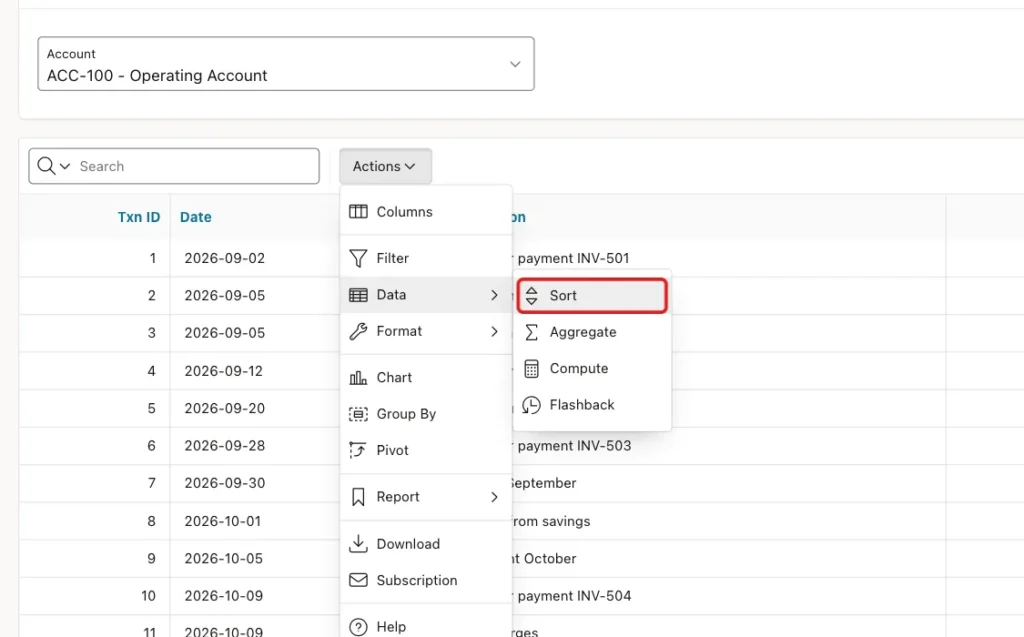The image size is (1024, 637).
Task: Click the Data grid icon
Action: coord(358,295)
